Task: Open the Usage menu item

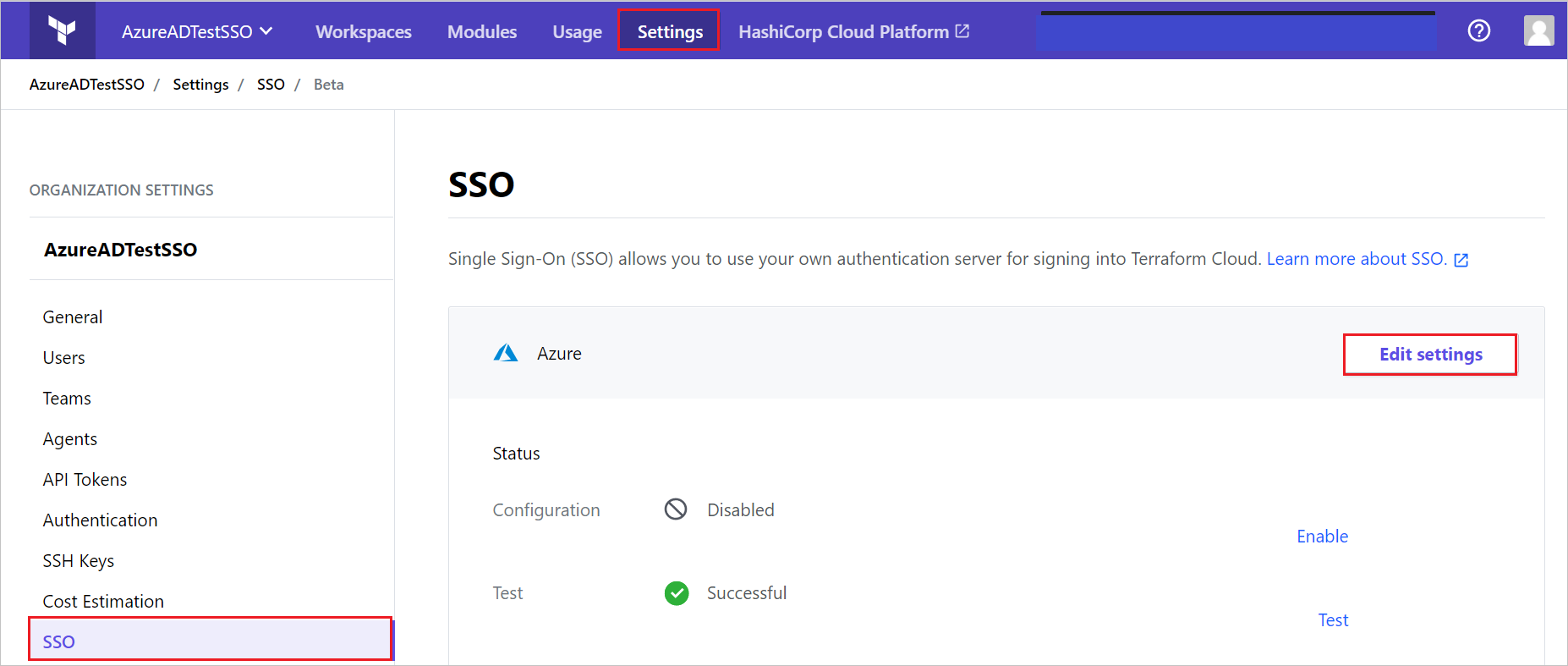Action: [x=577, y=32]
